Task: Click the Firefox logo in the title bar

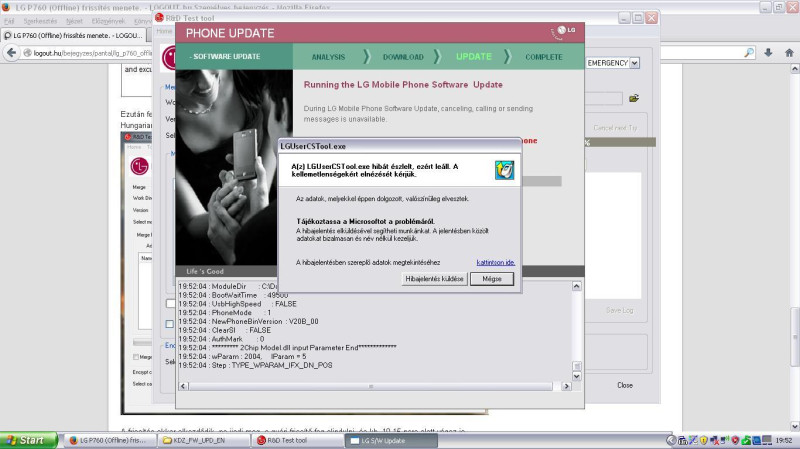Action: [x=6, y=7]
